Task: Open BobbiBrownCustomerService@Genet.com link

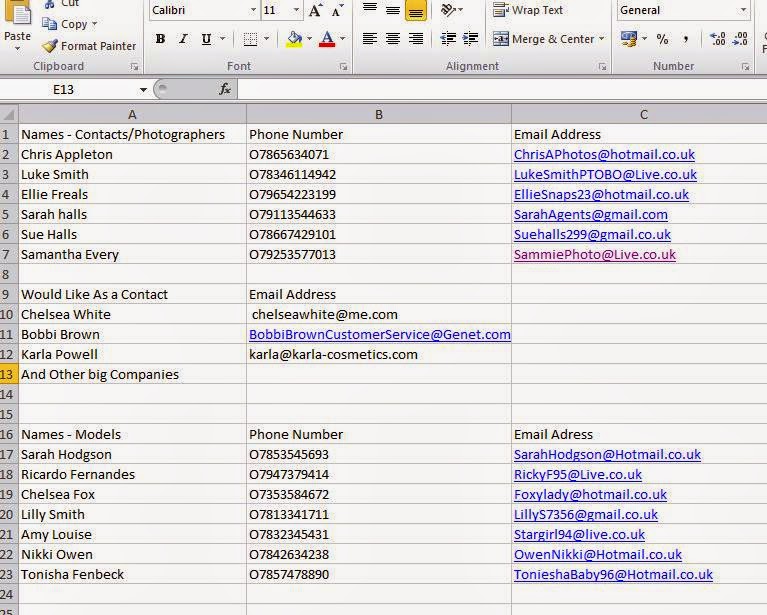Action: (380, 335)
